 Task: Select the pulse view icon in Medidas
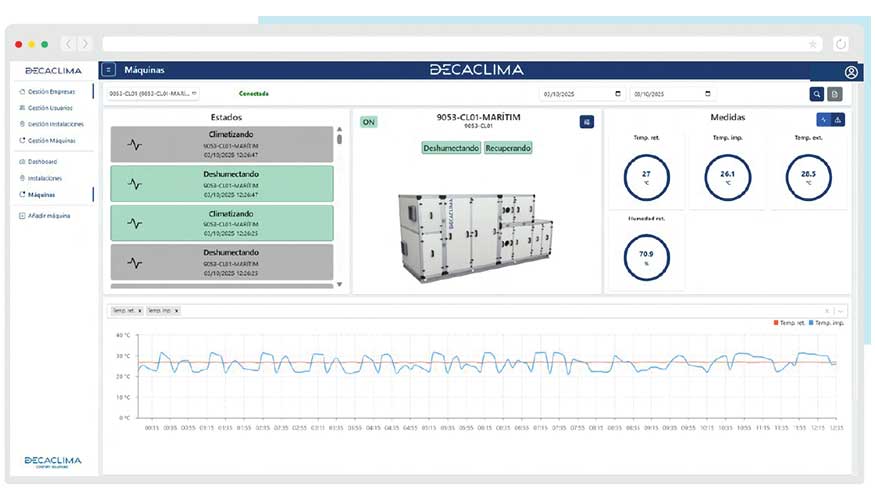[823, 119]
